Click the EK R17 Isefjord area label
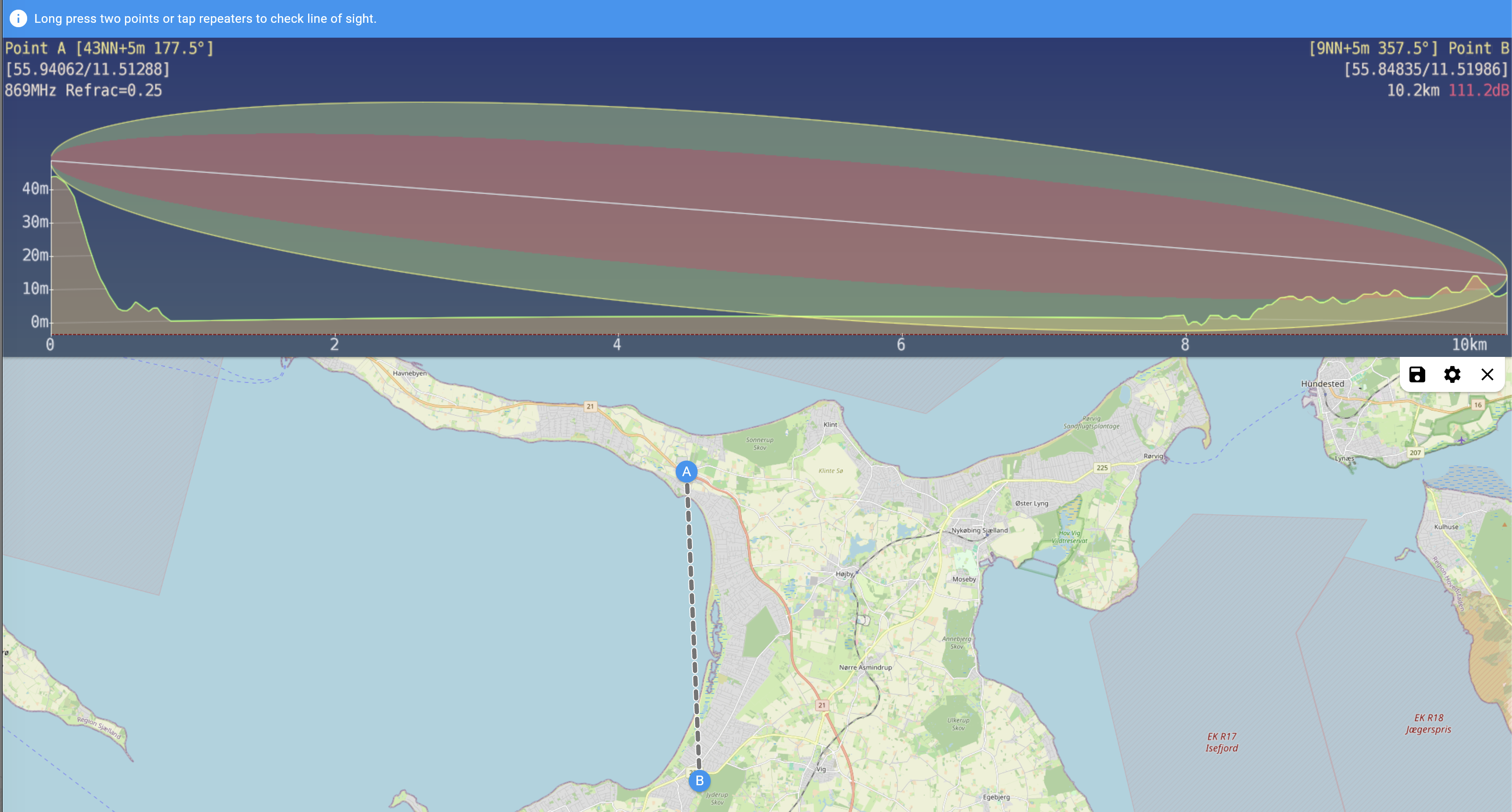Image resolution: width=1512 pixels, height=812 pixels. tap(1221, 742)
